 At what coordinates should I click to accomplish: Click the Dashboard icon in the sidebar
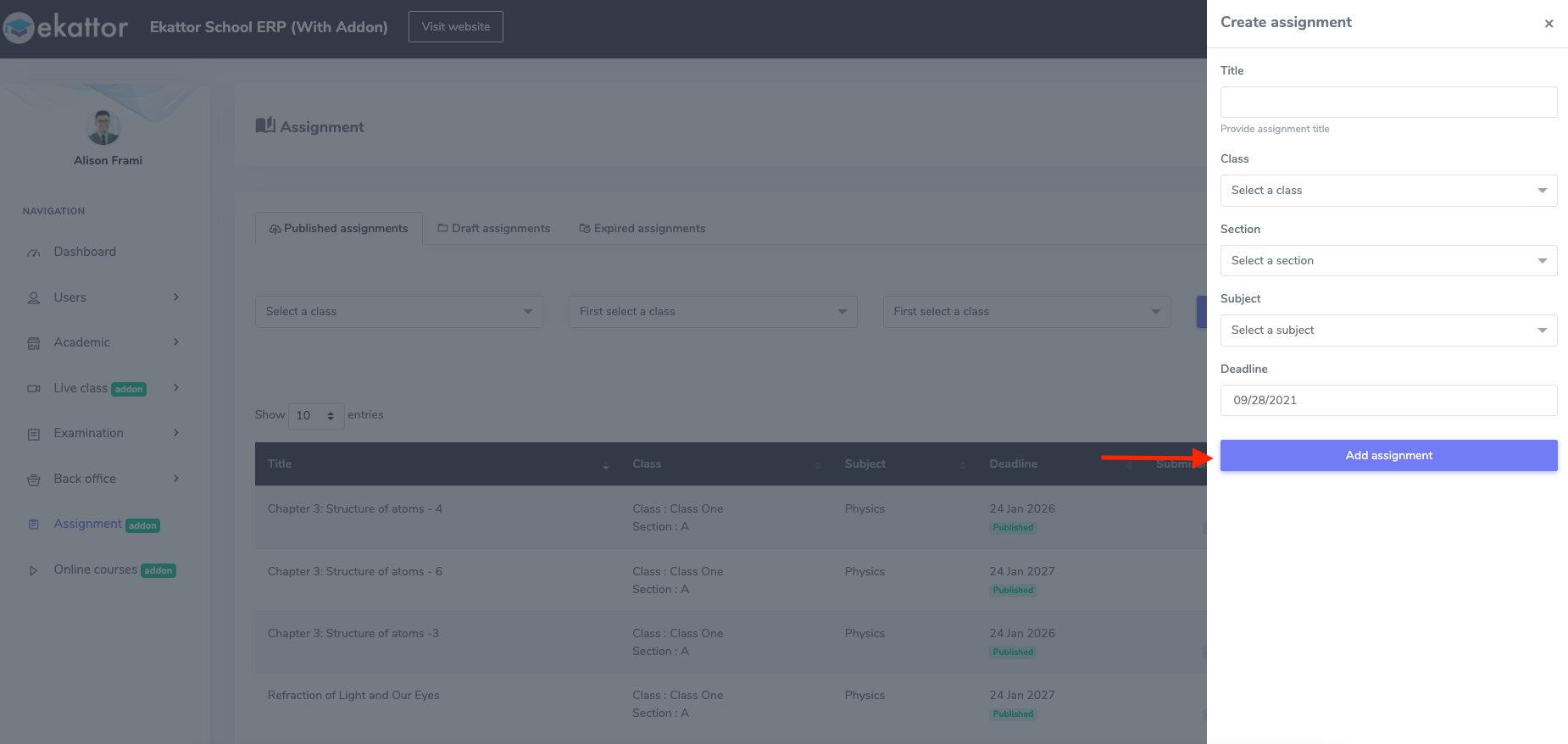pyautogui.click(x=34, y=253)
